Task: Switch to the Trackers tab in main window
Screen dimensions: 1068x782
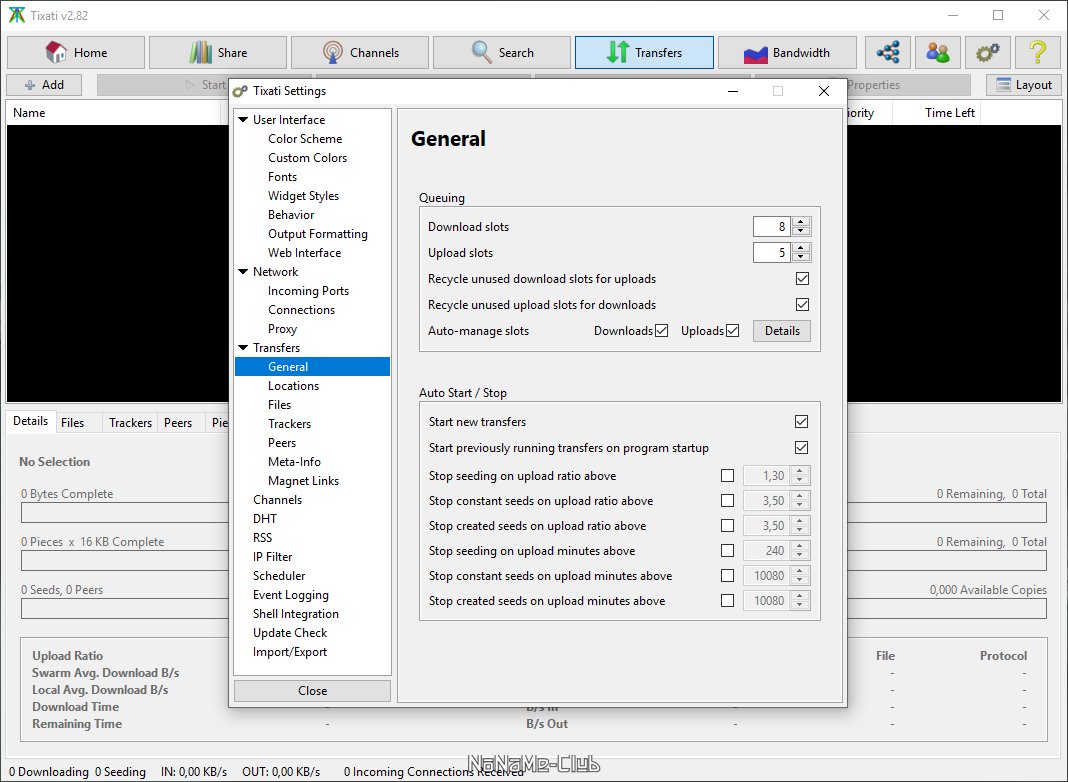Action: pyautogui.click(x=130, y=423)
